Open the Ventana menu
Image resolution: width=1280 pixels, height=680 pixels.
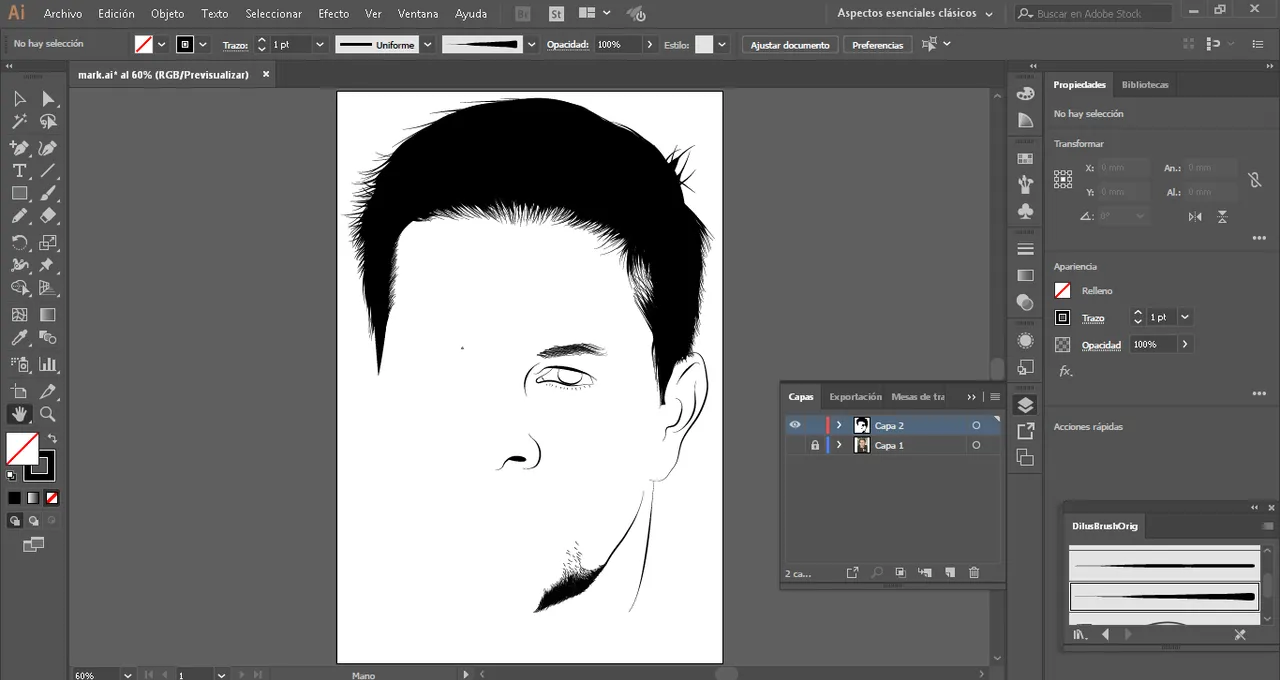(x=418, y=14)
